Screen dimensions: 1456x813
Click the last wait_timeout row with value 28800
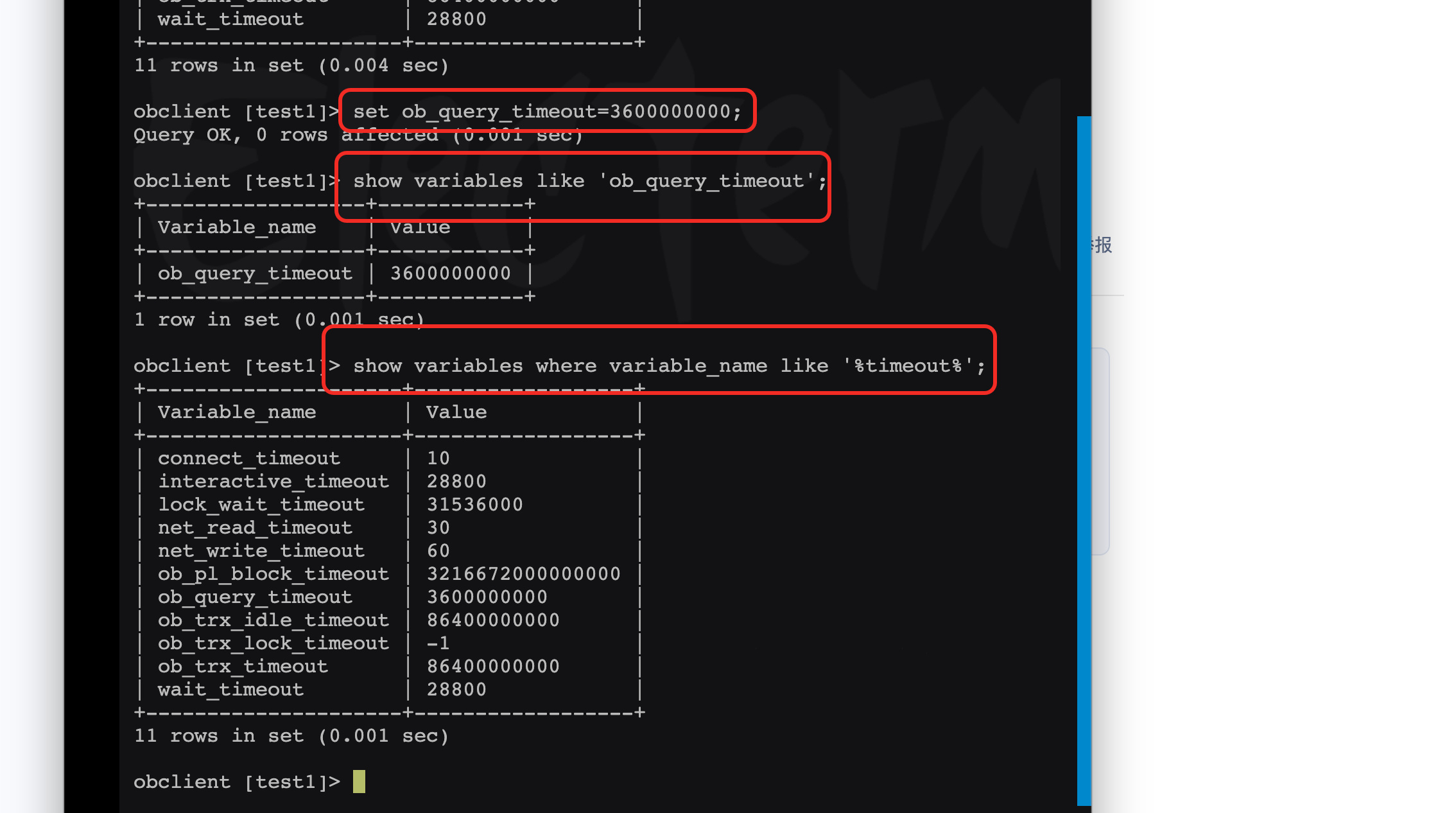click(230, 690)
